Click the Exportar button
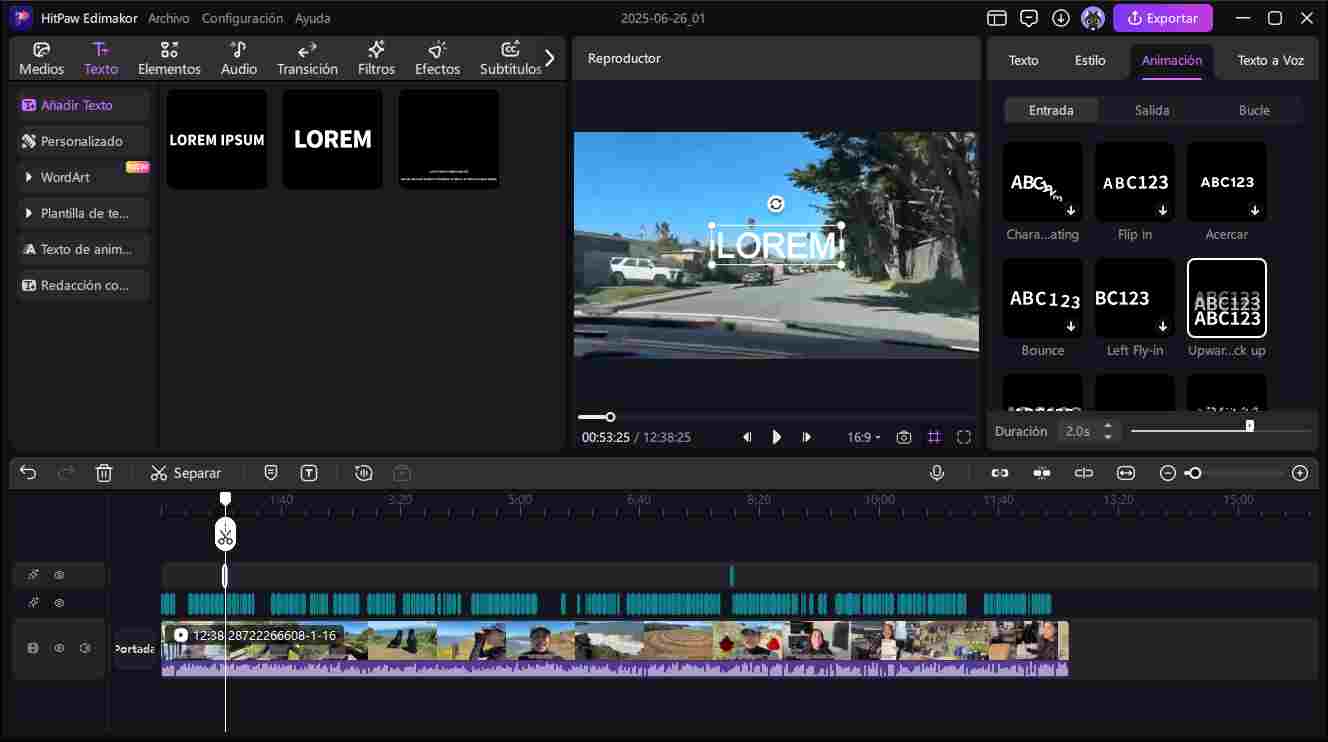Viewport: 1328px width, 742px height. tap(1162, 18)
